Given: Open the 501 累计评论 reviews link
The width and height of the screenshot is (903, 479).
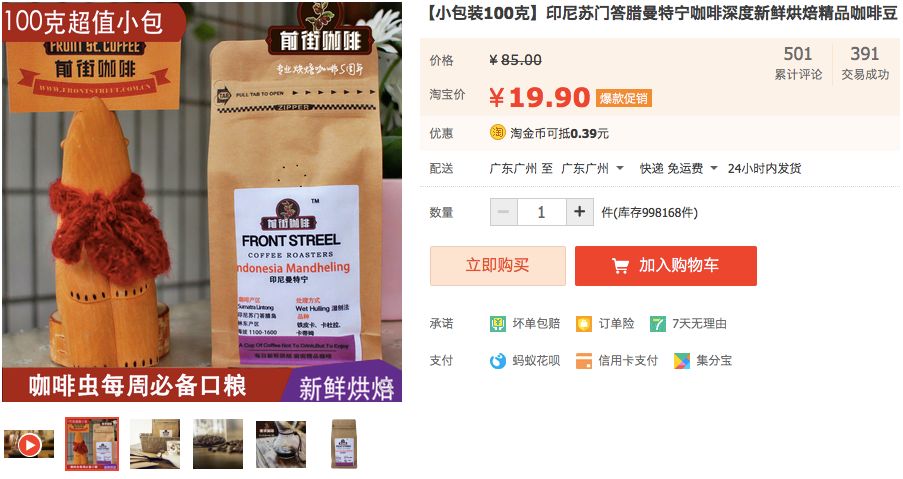Looking at the screenshot, I should pos(798,63).
